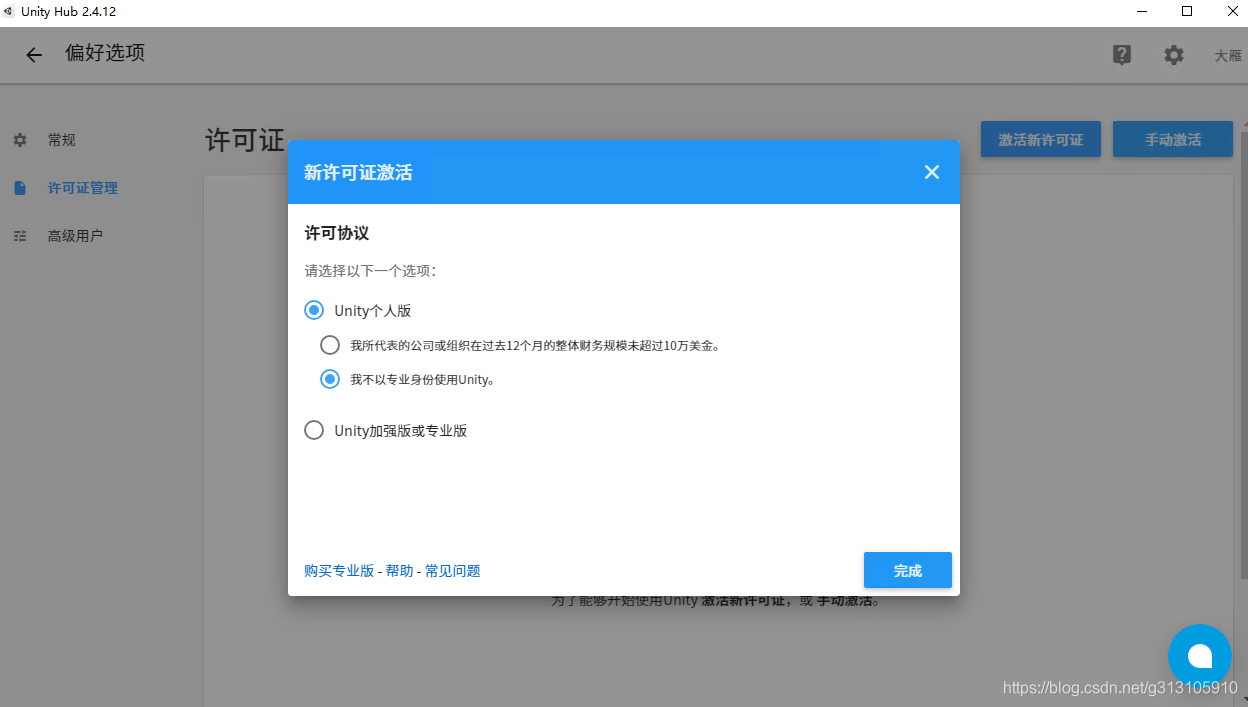Image resolution: width=1248 pixels, height=707 pixels.
Task: Click the 完成 button
Action: (x=908, y=570)
